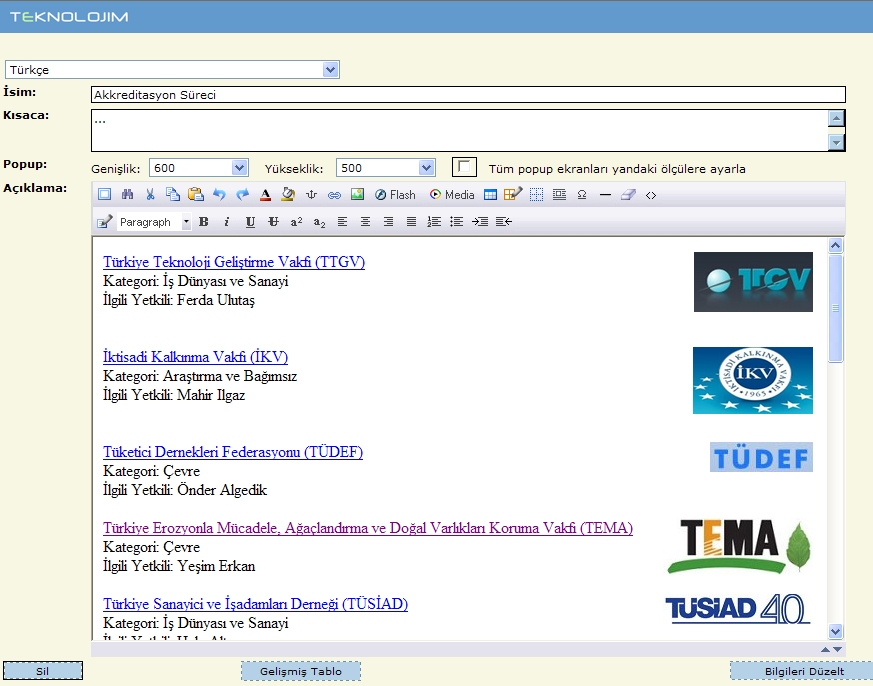The width and height of the screenshot is (873, 686).
Task: Apply superscript formatting
Action: coord(296,222)
